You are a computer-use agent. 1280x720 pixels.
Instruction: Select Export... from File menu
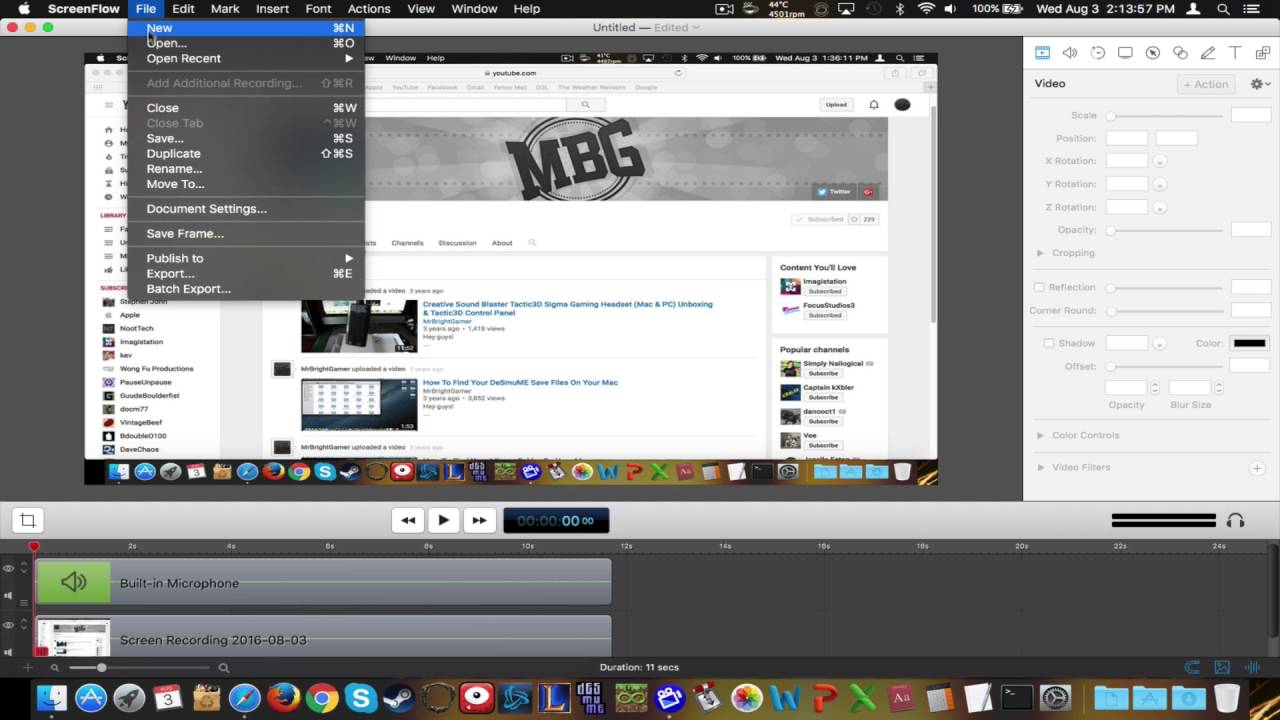246,273
